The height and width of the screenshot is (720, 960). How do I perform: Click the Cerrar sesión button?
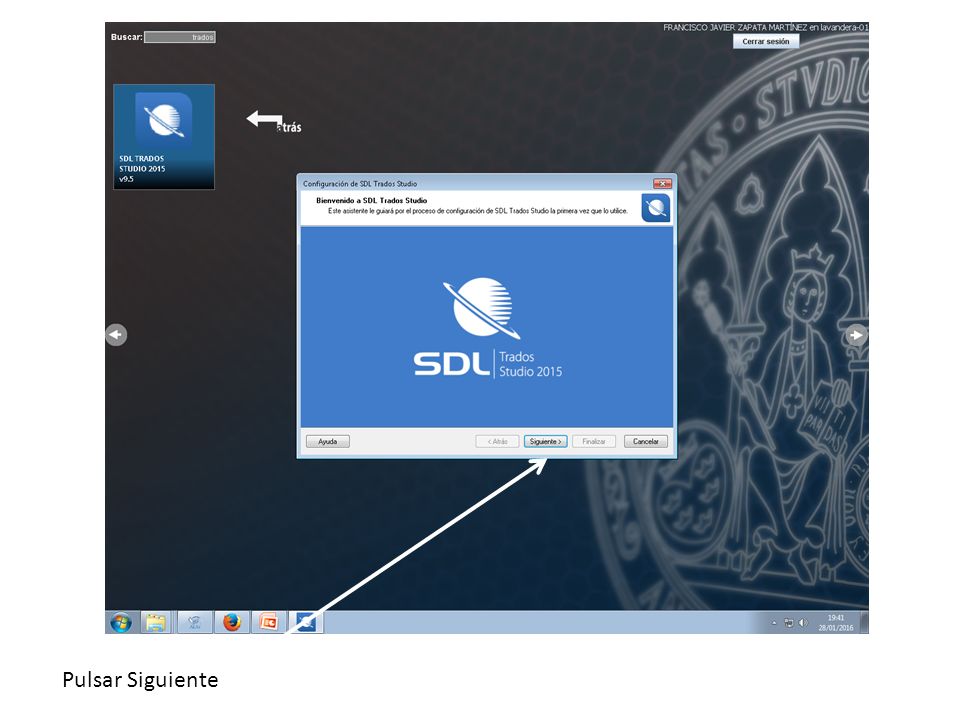click(x=766, y=42)
